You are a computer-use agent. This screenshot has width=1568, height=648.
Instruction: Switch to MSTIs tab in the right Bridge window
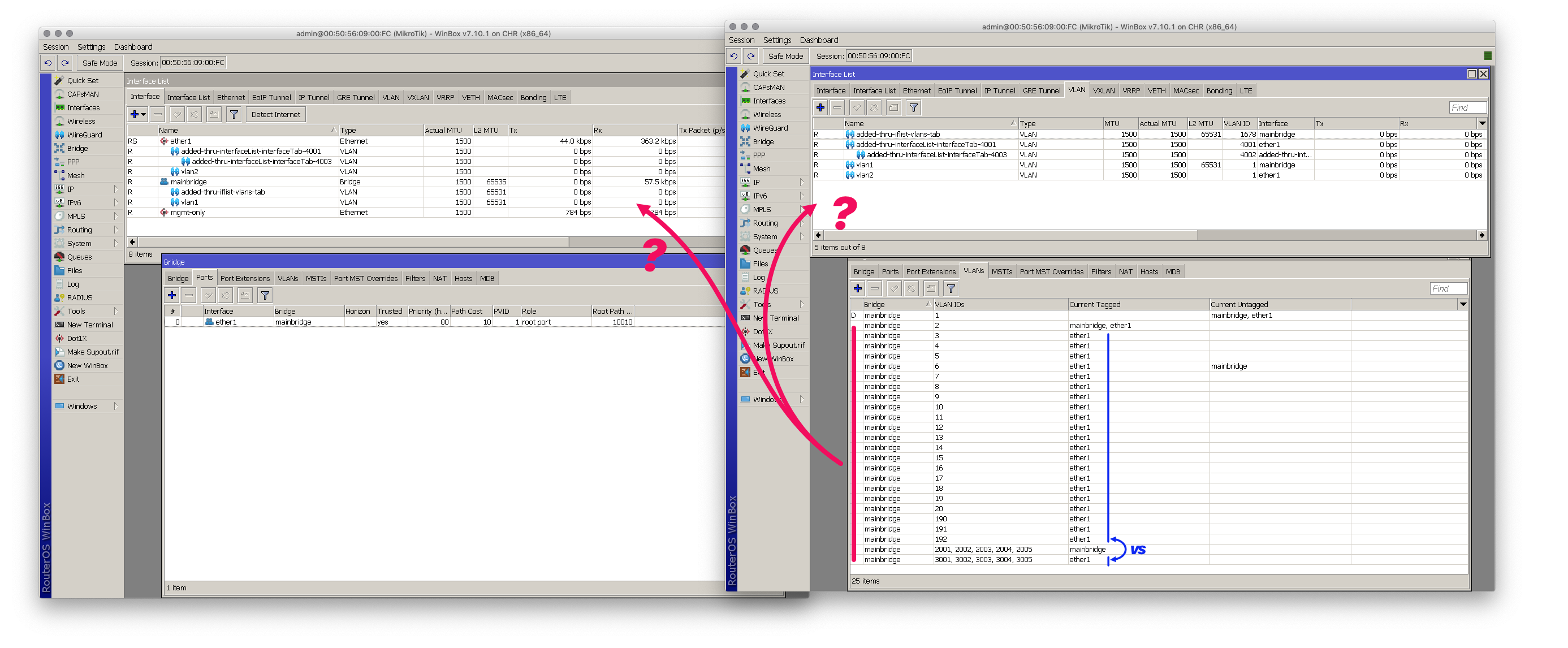click(x=1001, y=271)
